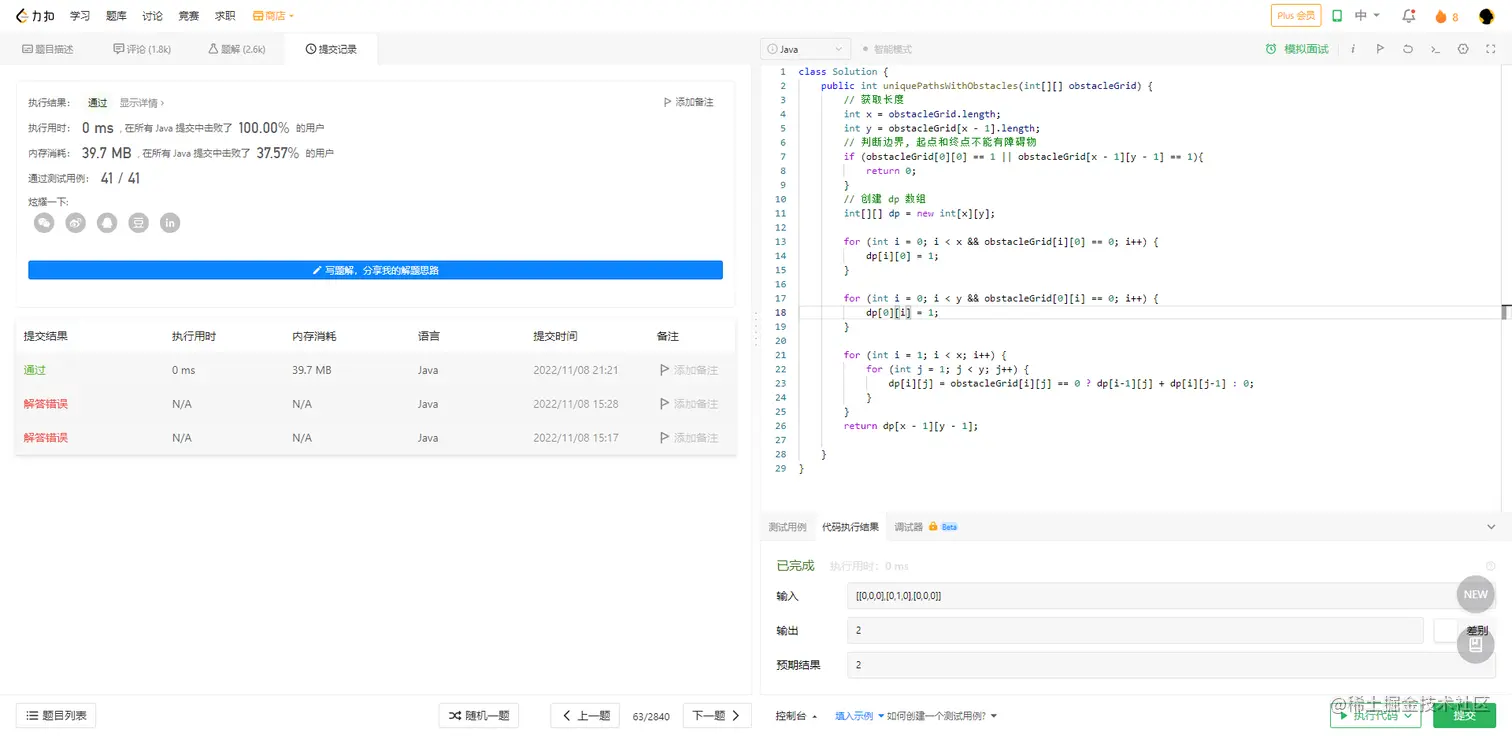
Task: Open the 学习 menu
Action: (x=80, y=16)
